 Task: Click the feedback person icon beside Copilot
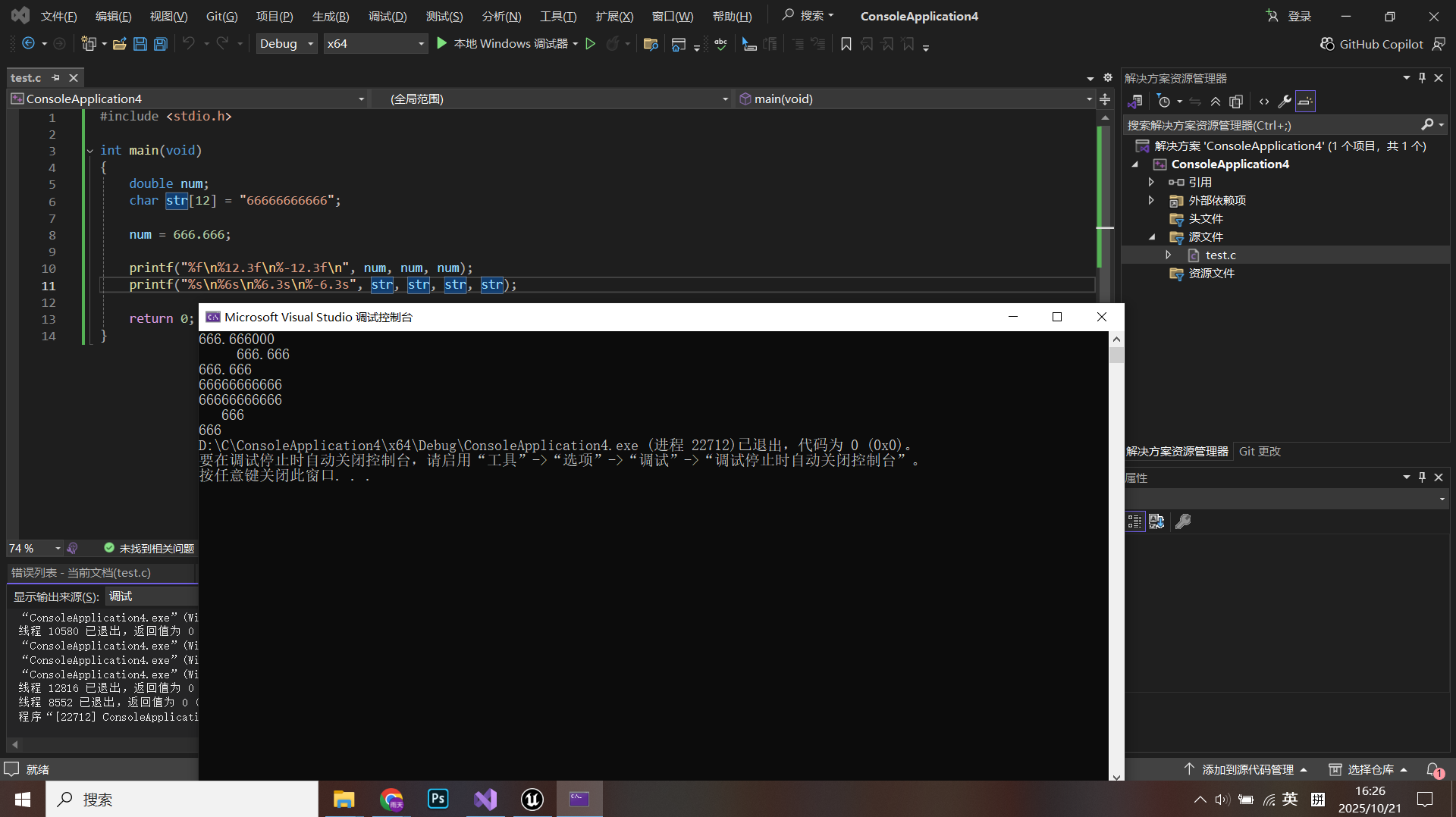(1439, 44)
